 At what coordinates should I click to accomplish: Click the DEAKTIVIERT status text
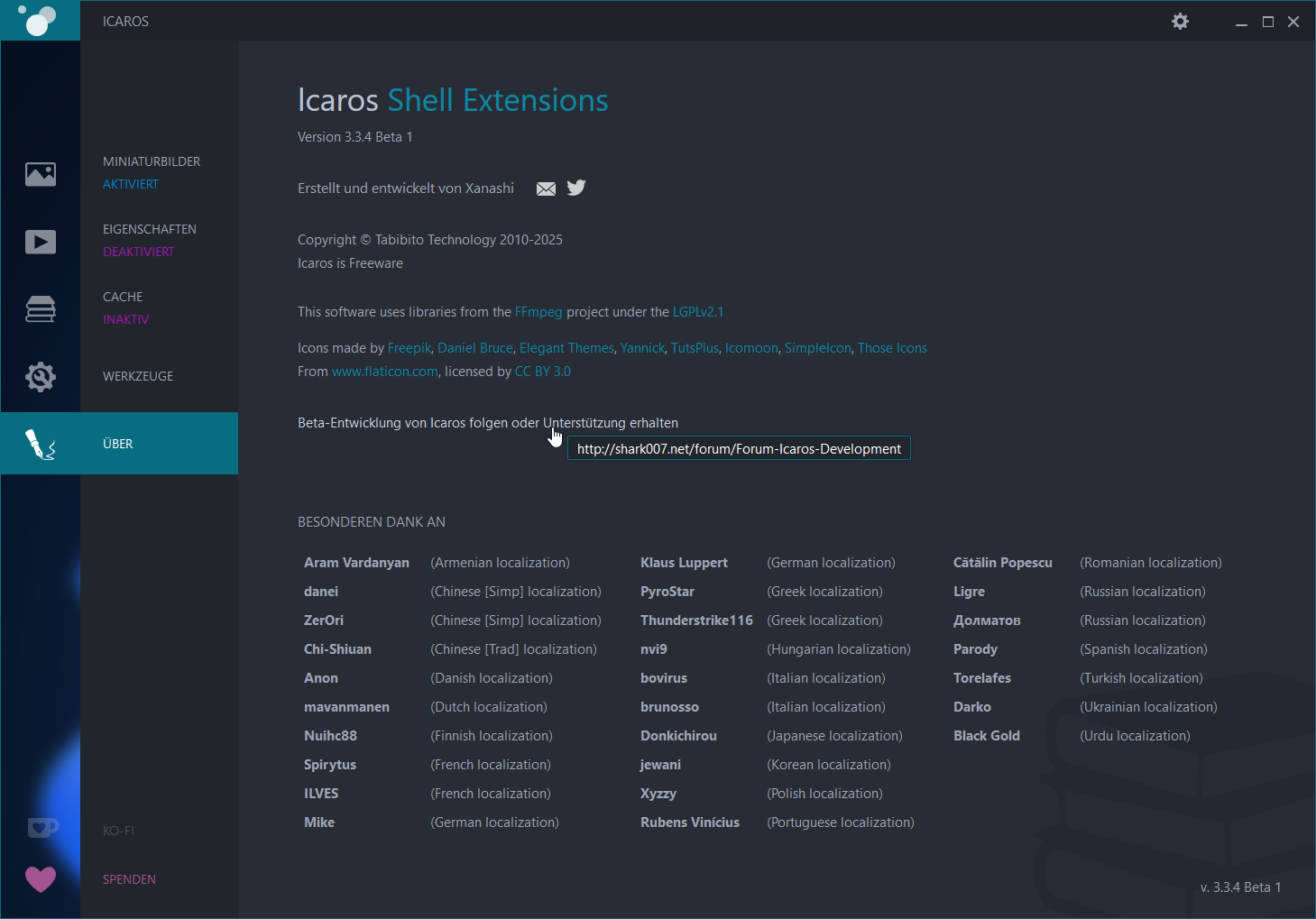point(139,252)
